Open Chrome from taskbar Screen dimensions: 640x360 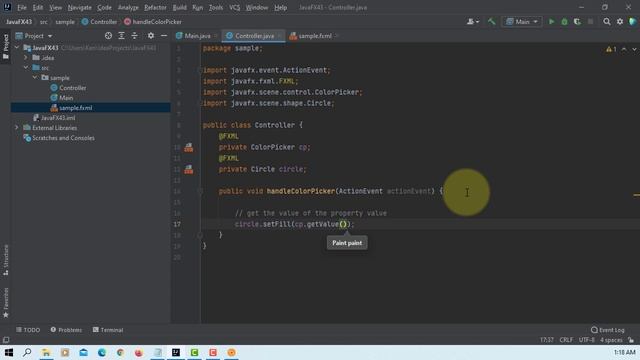120,352
